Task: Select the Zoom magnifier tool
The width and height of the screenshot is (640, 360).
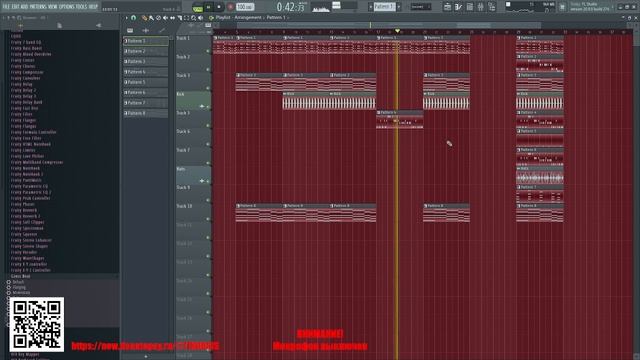Action: 193,18
